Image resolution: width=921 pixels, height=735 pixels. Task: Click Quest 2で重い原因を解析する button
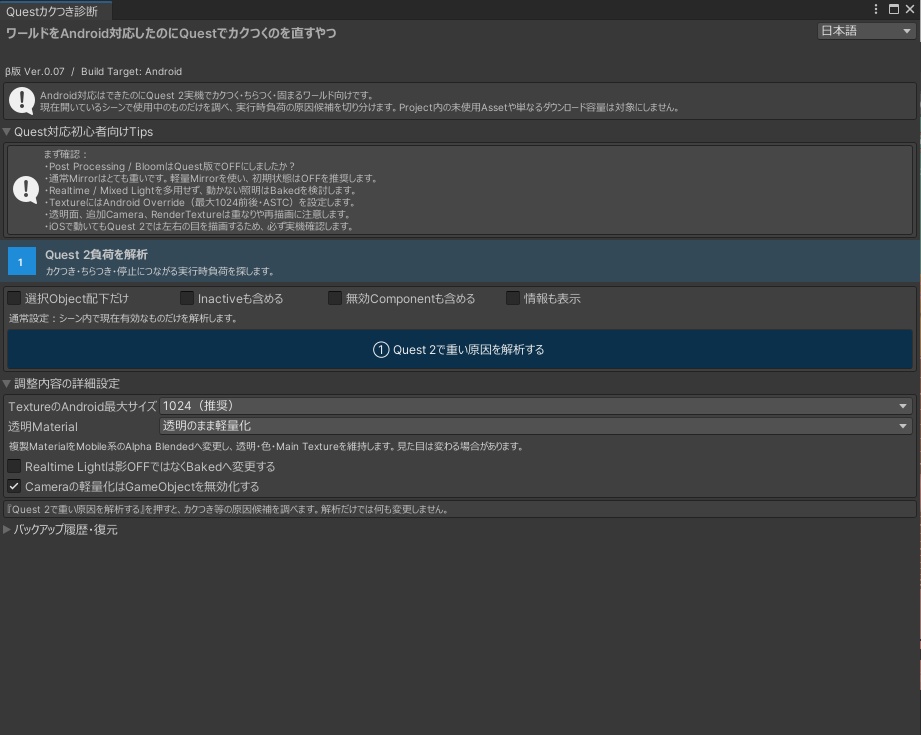click(459, 350)
